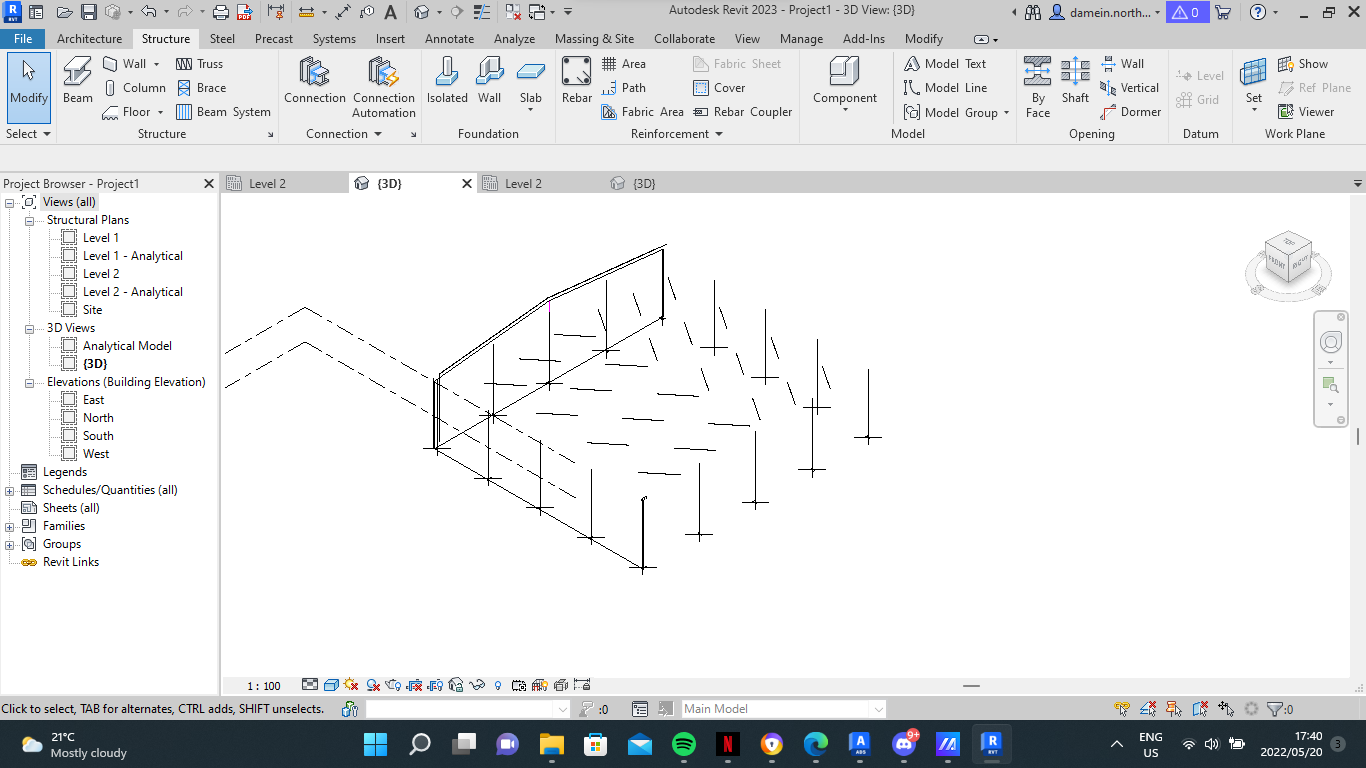Open the File menu
The height and width of the screenshot is (768, 1366).
(x=23, y=38)
